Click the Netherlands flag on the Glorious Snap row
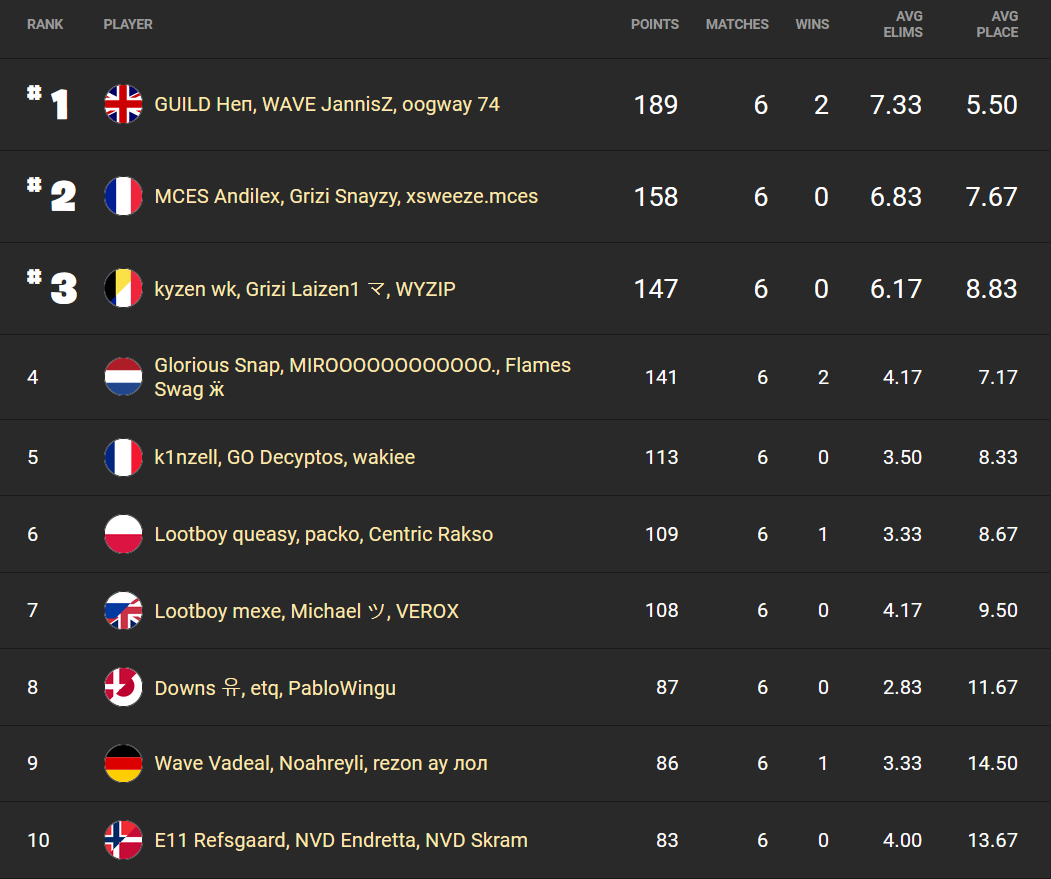 pos(122,377)
